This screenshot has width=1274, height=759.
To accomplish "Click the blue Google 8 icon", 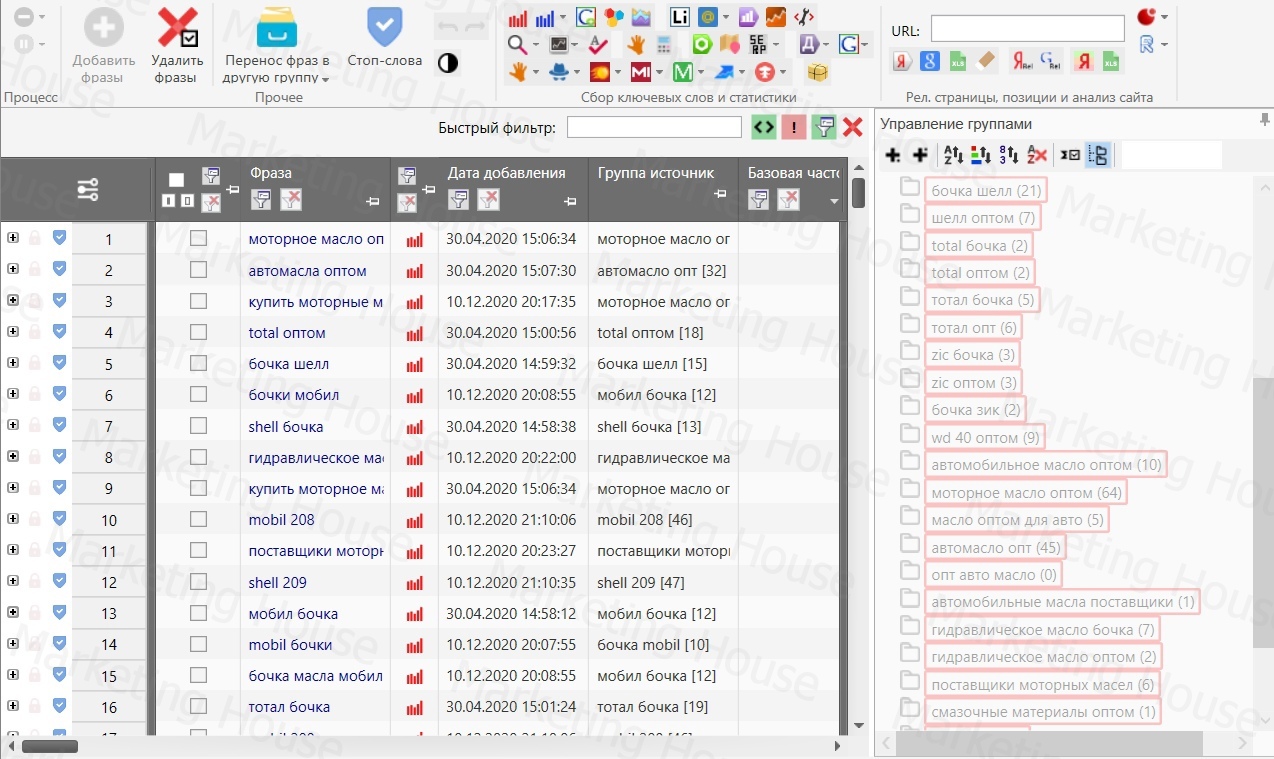I will [x=930, y=61].
